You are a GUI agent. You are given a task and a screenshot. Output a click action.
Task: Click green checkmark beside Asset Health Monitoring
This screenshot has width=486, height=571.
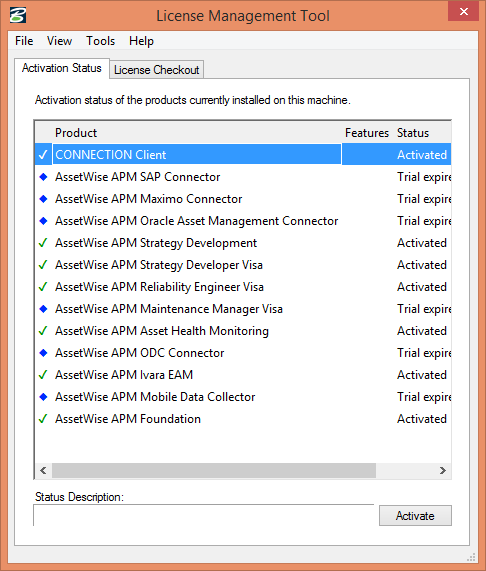click(43, 331)
